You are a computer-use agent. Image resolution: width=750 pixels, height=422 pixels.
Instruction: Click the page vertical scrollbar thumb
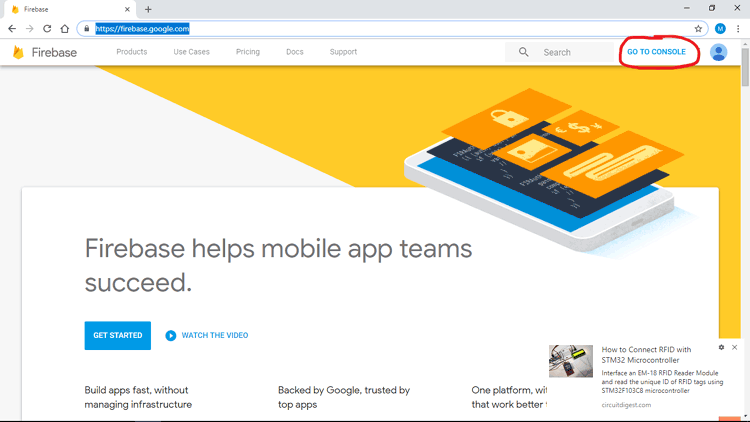pos(745,67)
